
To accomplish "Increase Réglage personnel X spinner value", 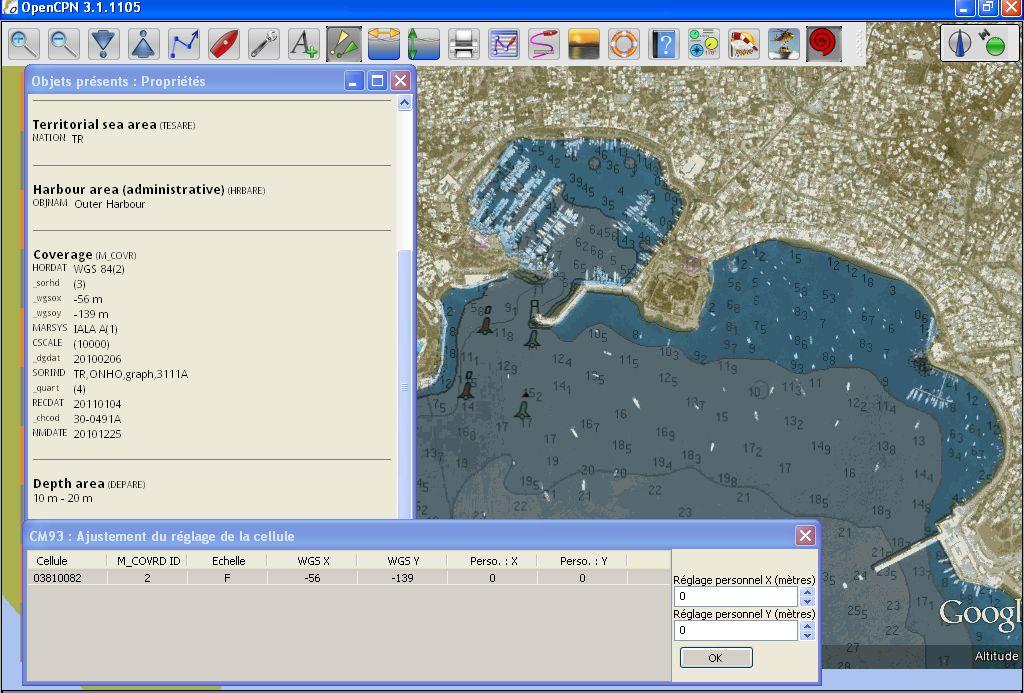I will [x=807, y=592].
